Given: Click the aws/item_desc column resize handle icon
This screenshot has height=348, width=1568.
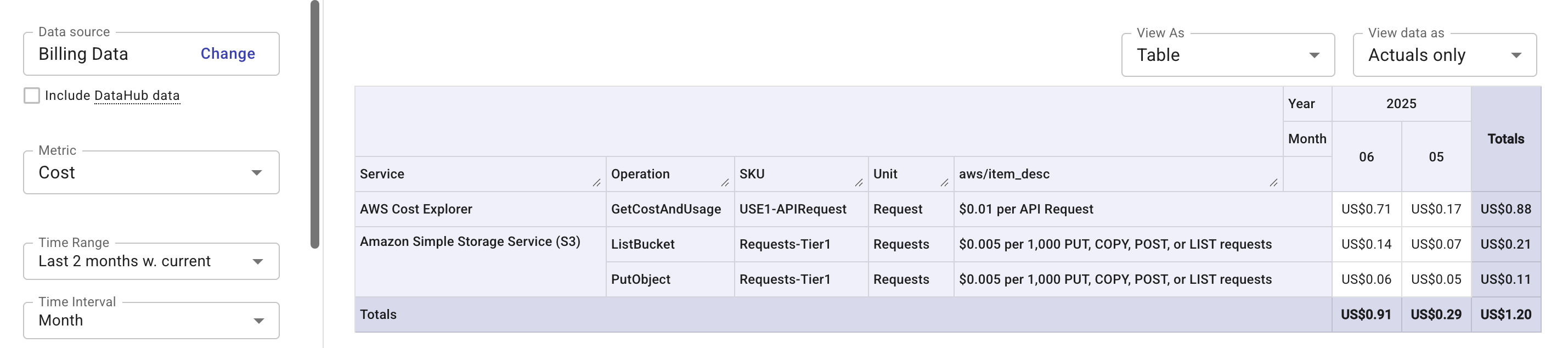Looking at the screenshot, I should click(1273, 182).
